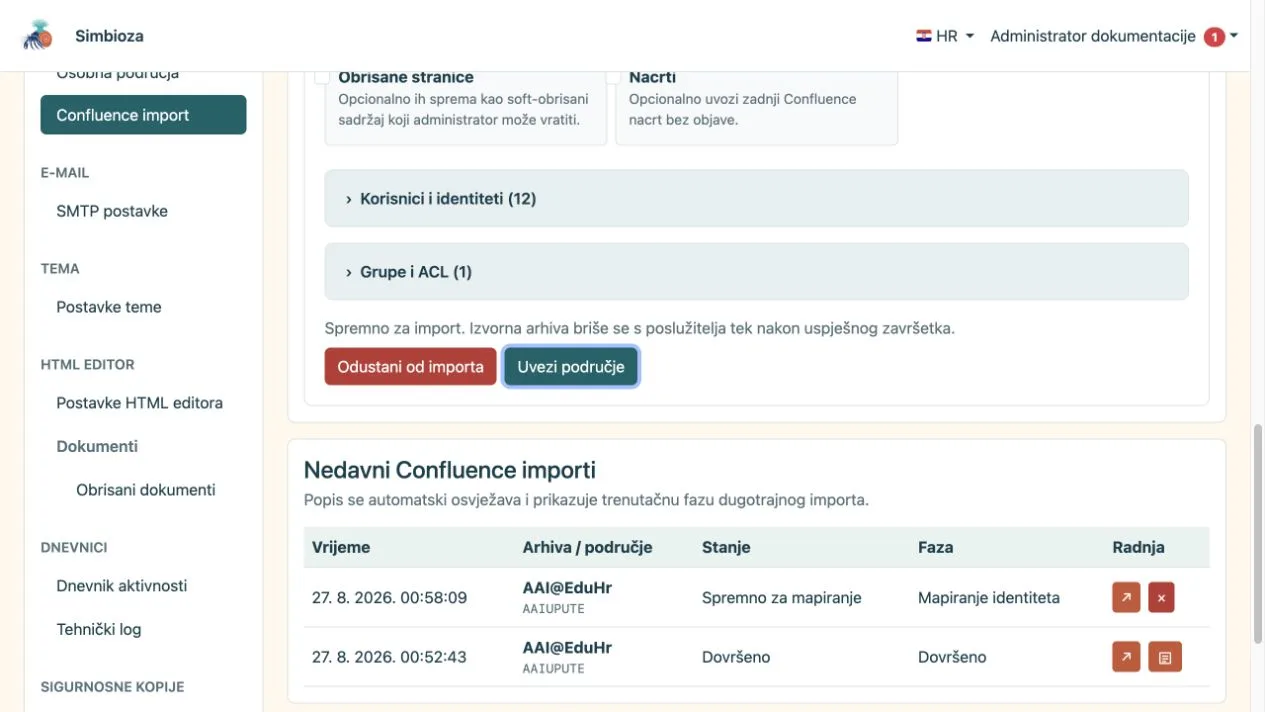
Task: Click Nedavni Confluence importi heading
Action: click(x=450, y=470)
